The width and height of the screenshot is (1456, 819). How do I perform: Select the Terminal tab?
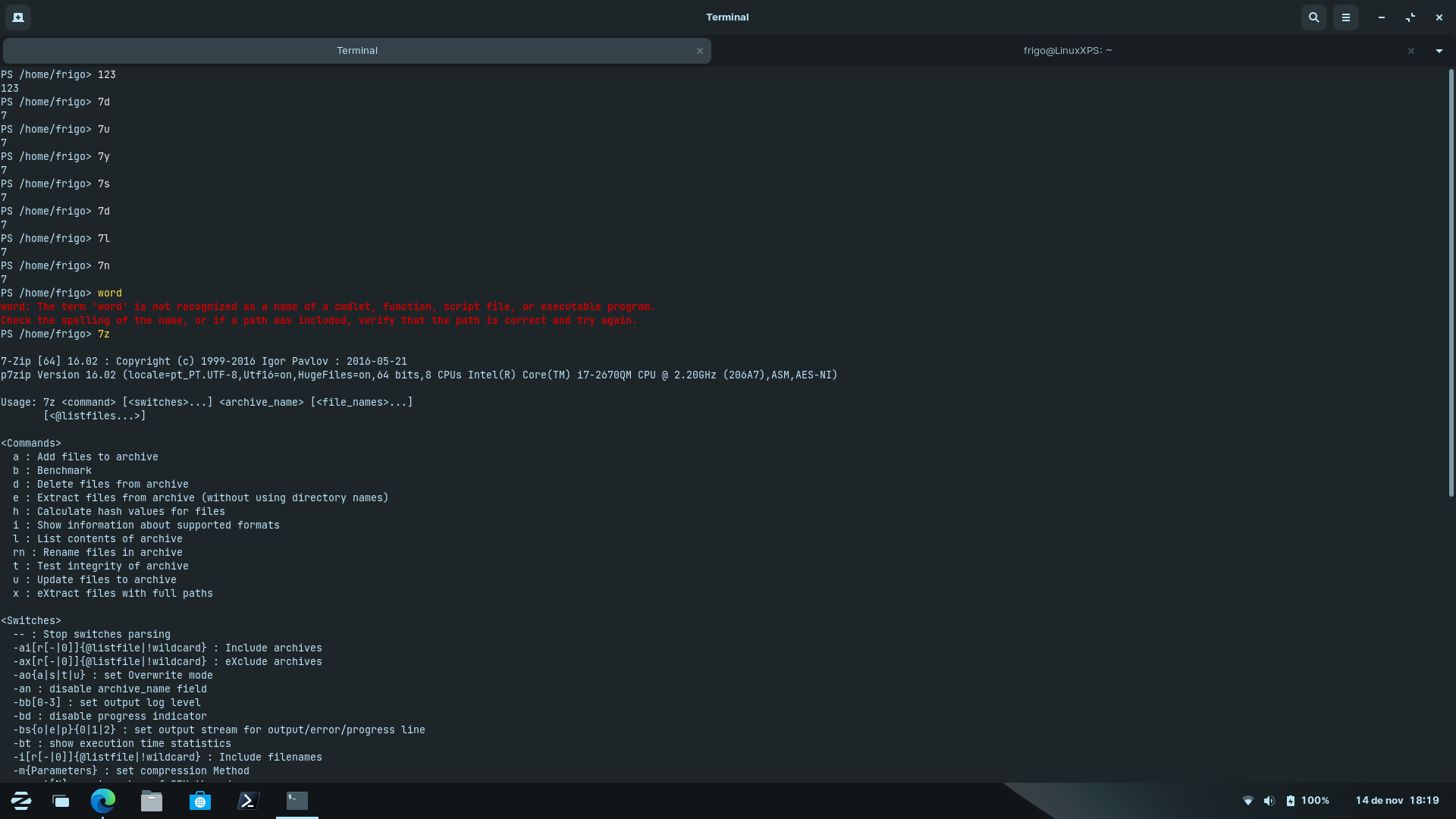tap(357, 50)
